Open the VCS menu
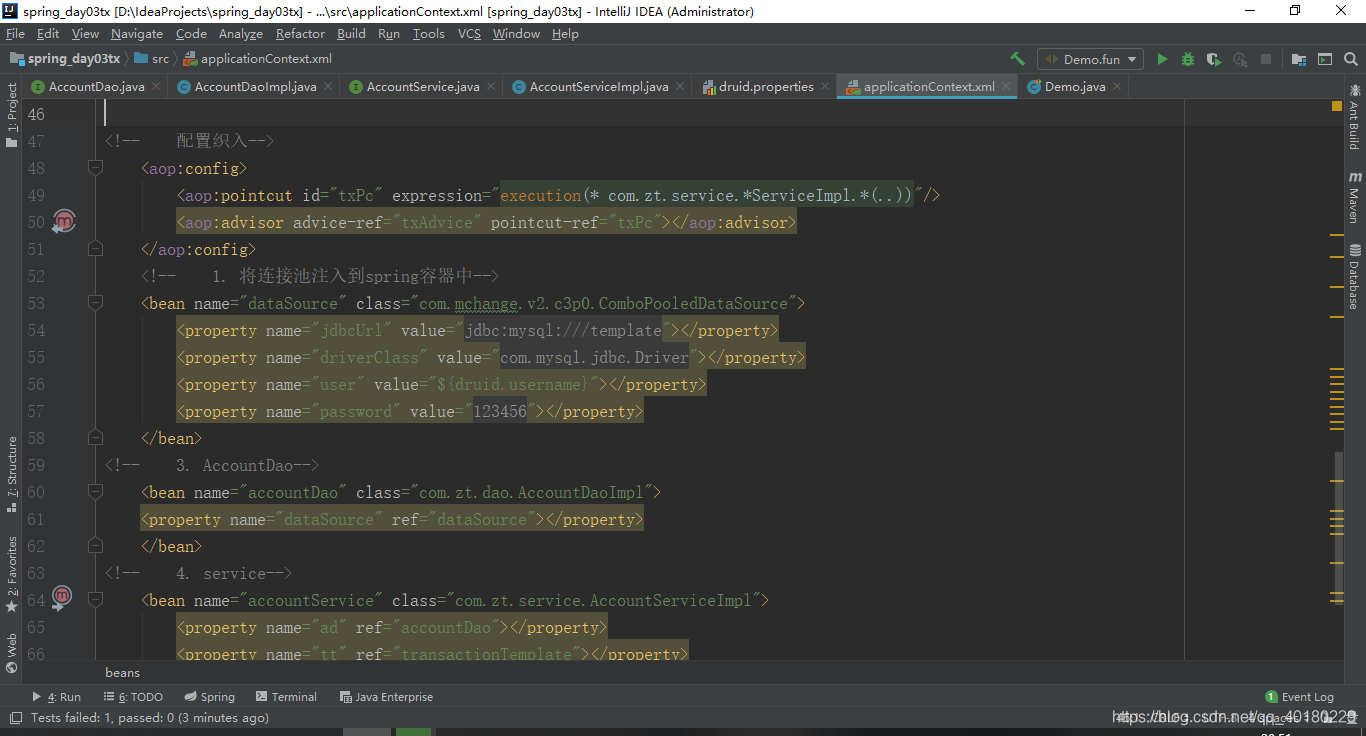 coord(469,34)
